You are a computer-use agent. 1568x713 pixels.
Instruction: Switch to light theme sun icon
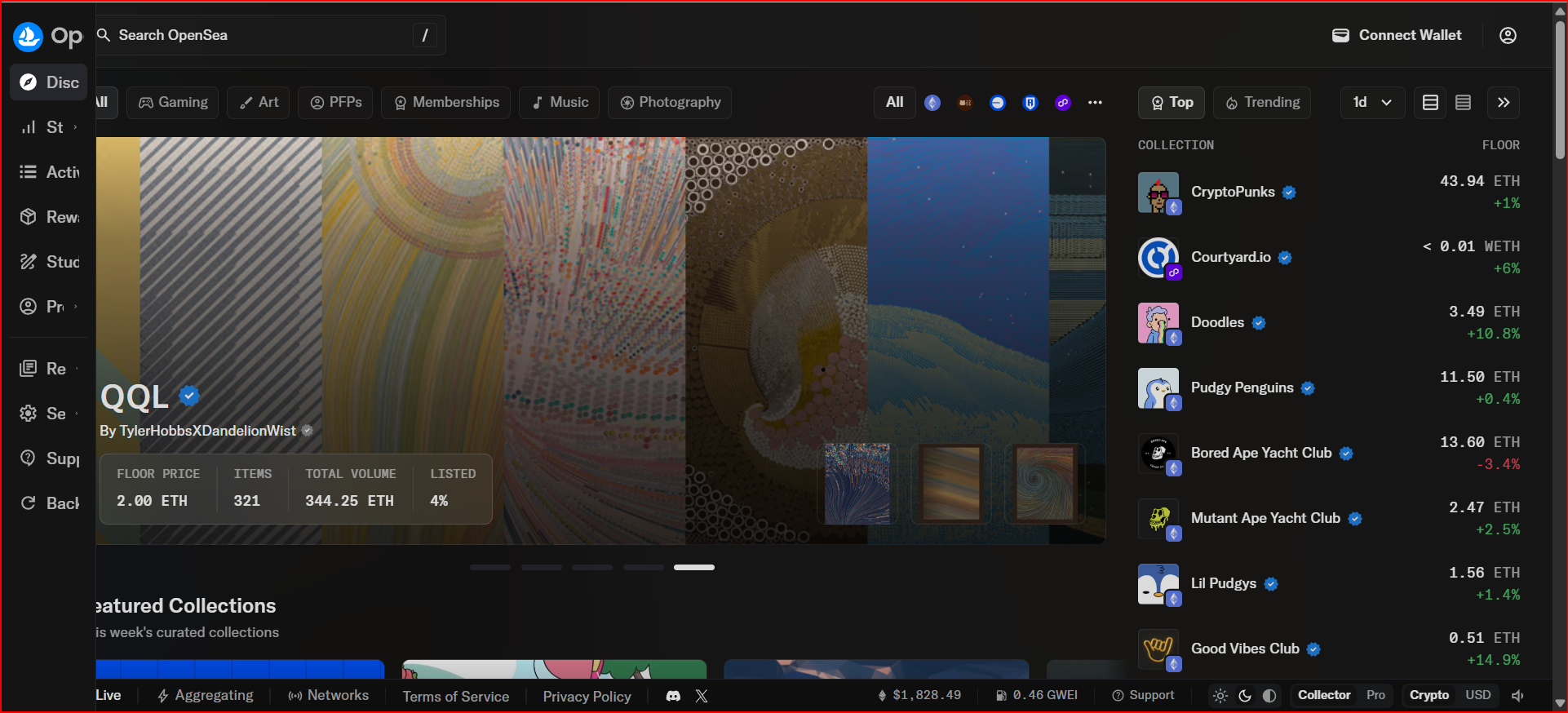pyautogui.click(x=1220, y=696)
